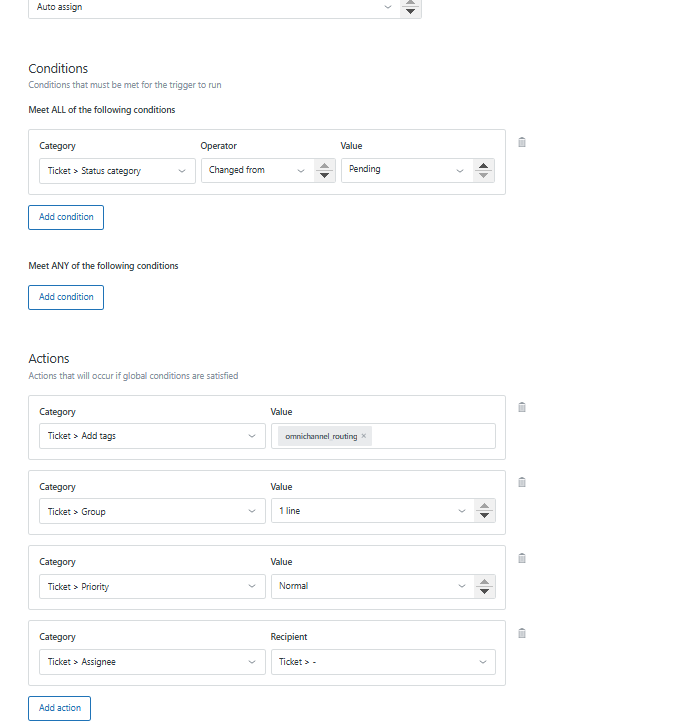
Task: Delete the Group action using trash icon
Action: point(522,482)
